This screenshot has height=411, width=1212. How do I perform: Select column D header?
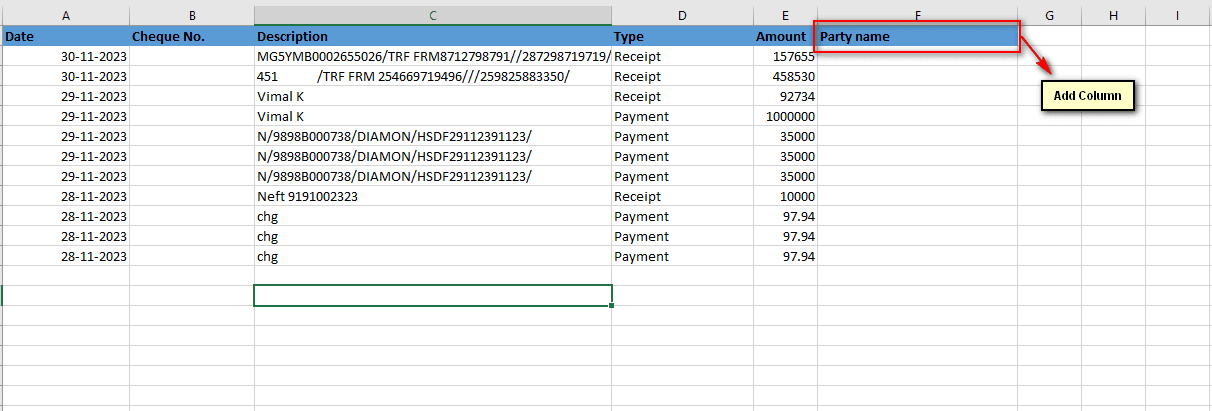click(681, 15)
